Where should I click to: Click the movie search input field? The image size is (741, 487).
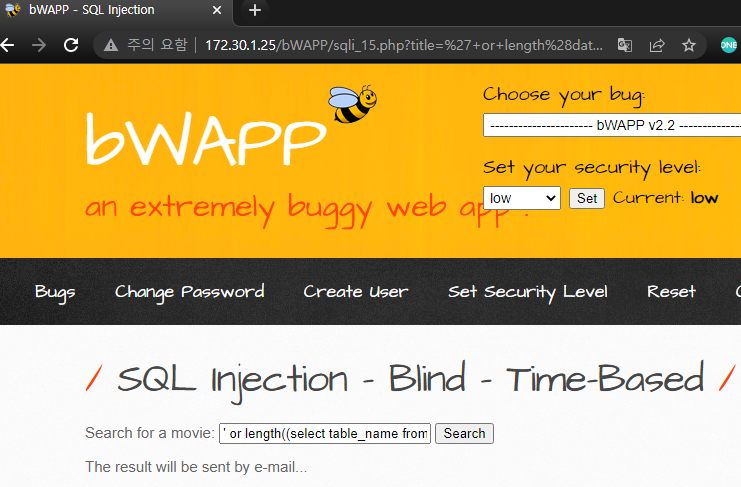tap(325, 434)
